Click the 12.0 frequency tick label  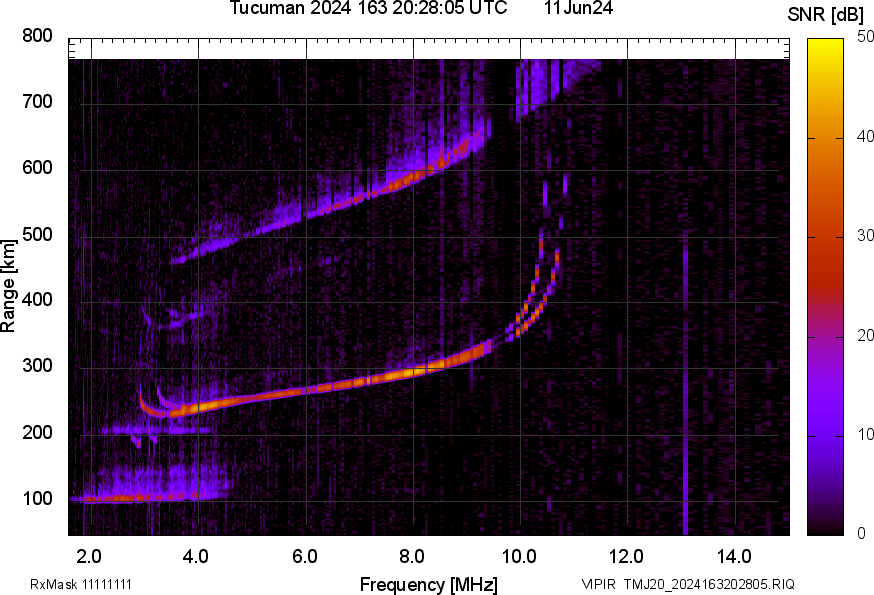point(627,556)
